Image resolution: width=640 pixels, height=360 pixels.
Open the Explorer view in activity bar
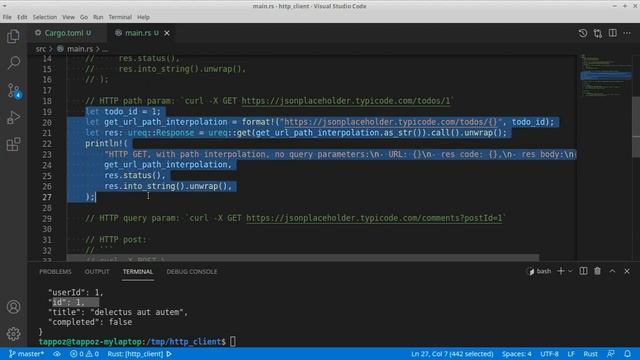pyautogui.click(x=13, y=36)
